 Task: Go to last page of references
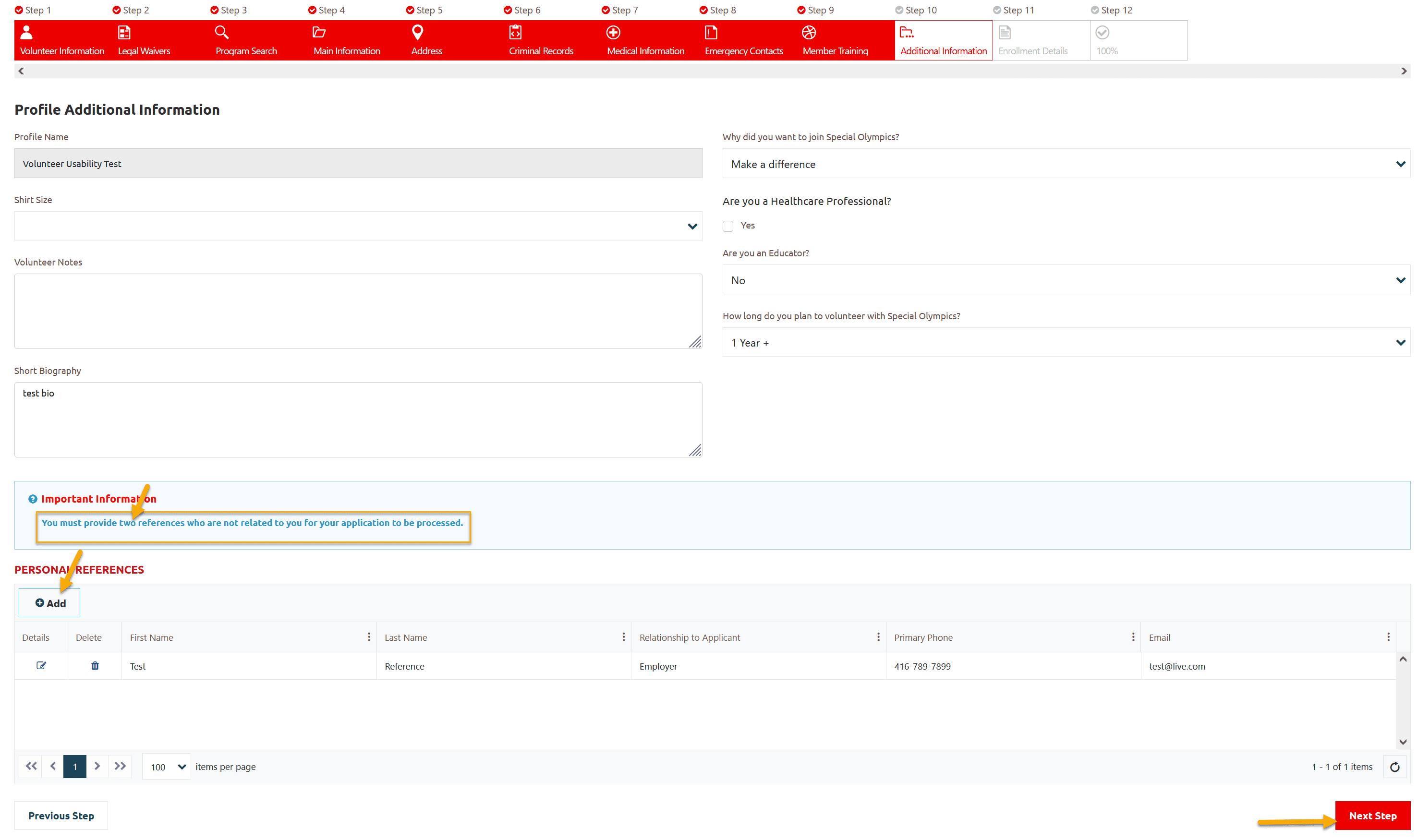point(120,766)
